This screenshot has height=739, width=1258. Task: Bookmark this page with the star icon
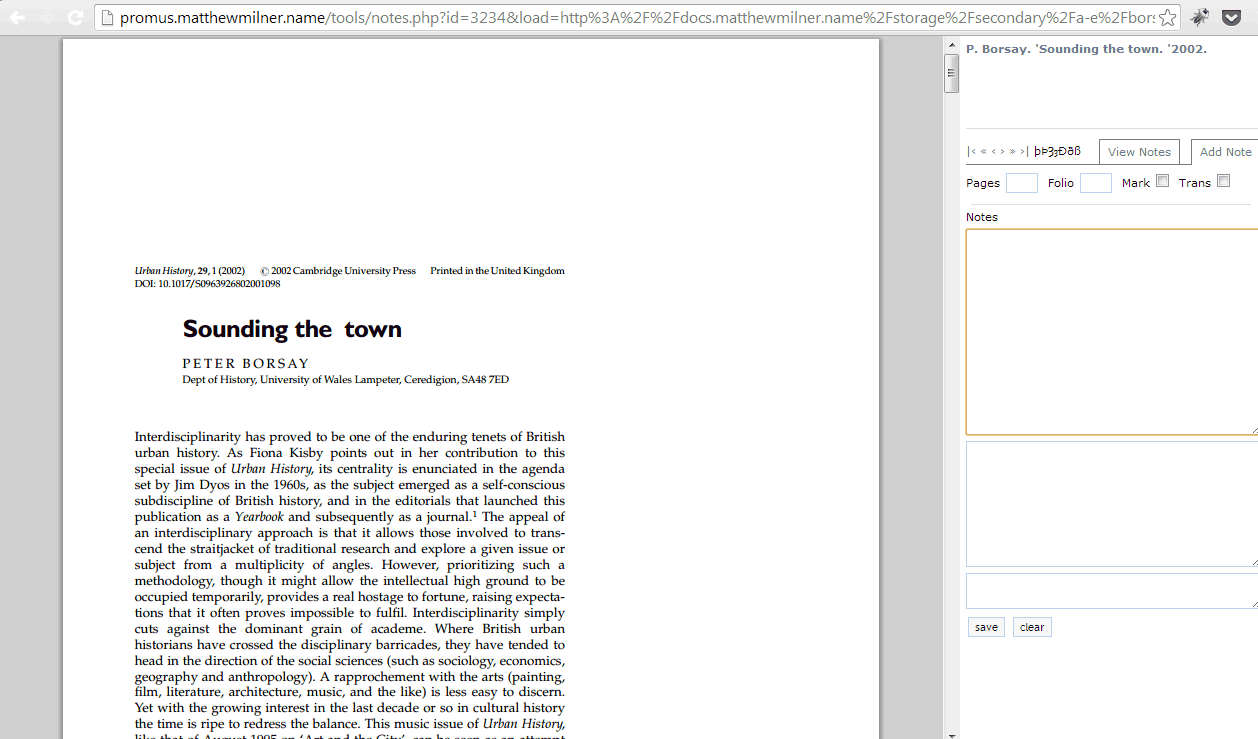(1167, 17)
